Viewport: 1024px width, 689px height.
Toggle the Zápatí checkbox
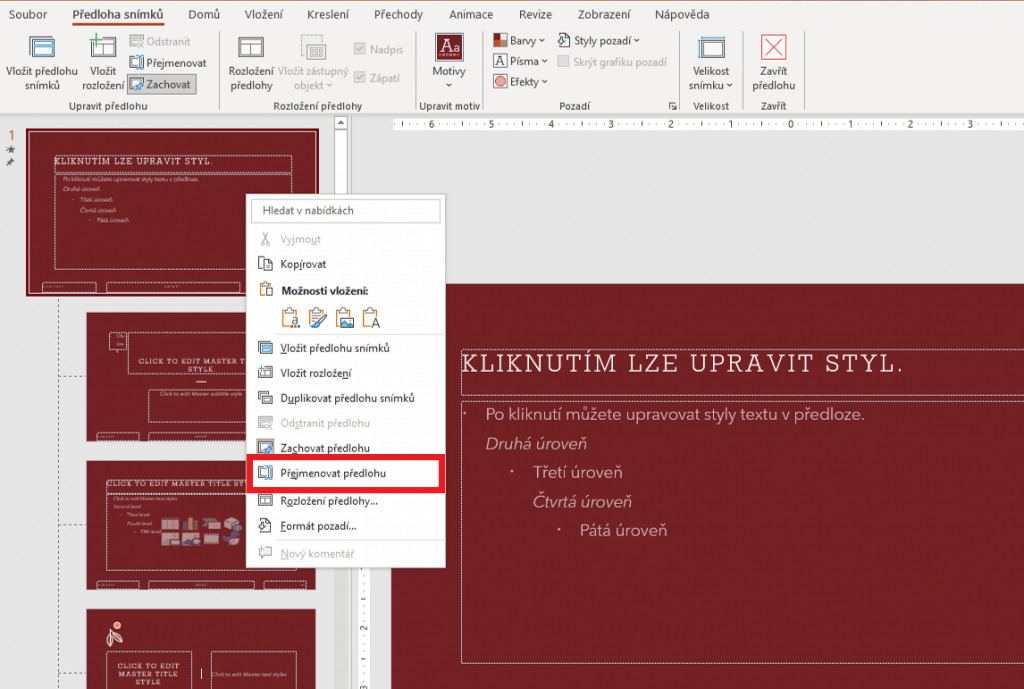362,78
